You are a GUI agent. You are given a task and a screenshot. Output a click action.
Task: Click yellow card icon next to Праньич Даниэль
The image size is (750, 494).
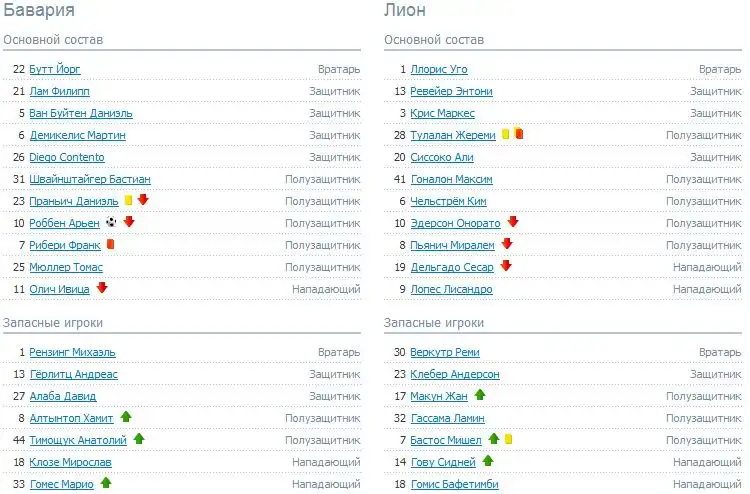pyautogui.click(x=128, y=201)
